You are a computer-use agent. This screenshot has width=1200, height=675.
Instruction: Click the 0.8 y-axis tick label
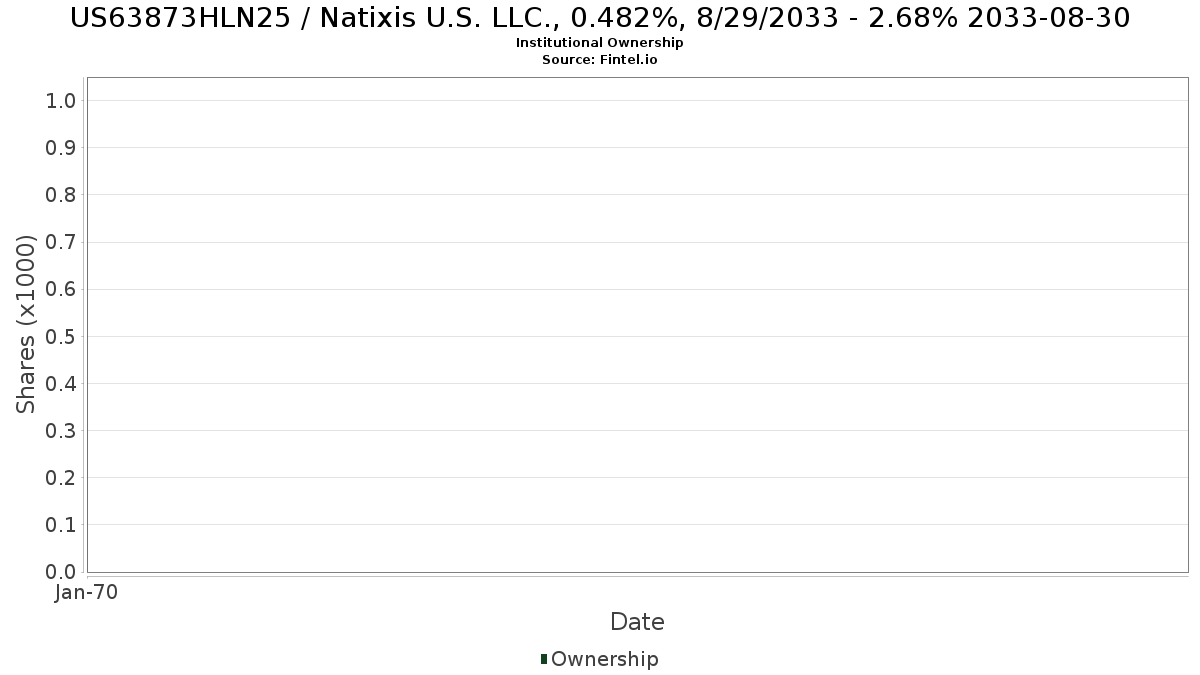61,194
